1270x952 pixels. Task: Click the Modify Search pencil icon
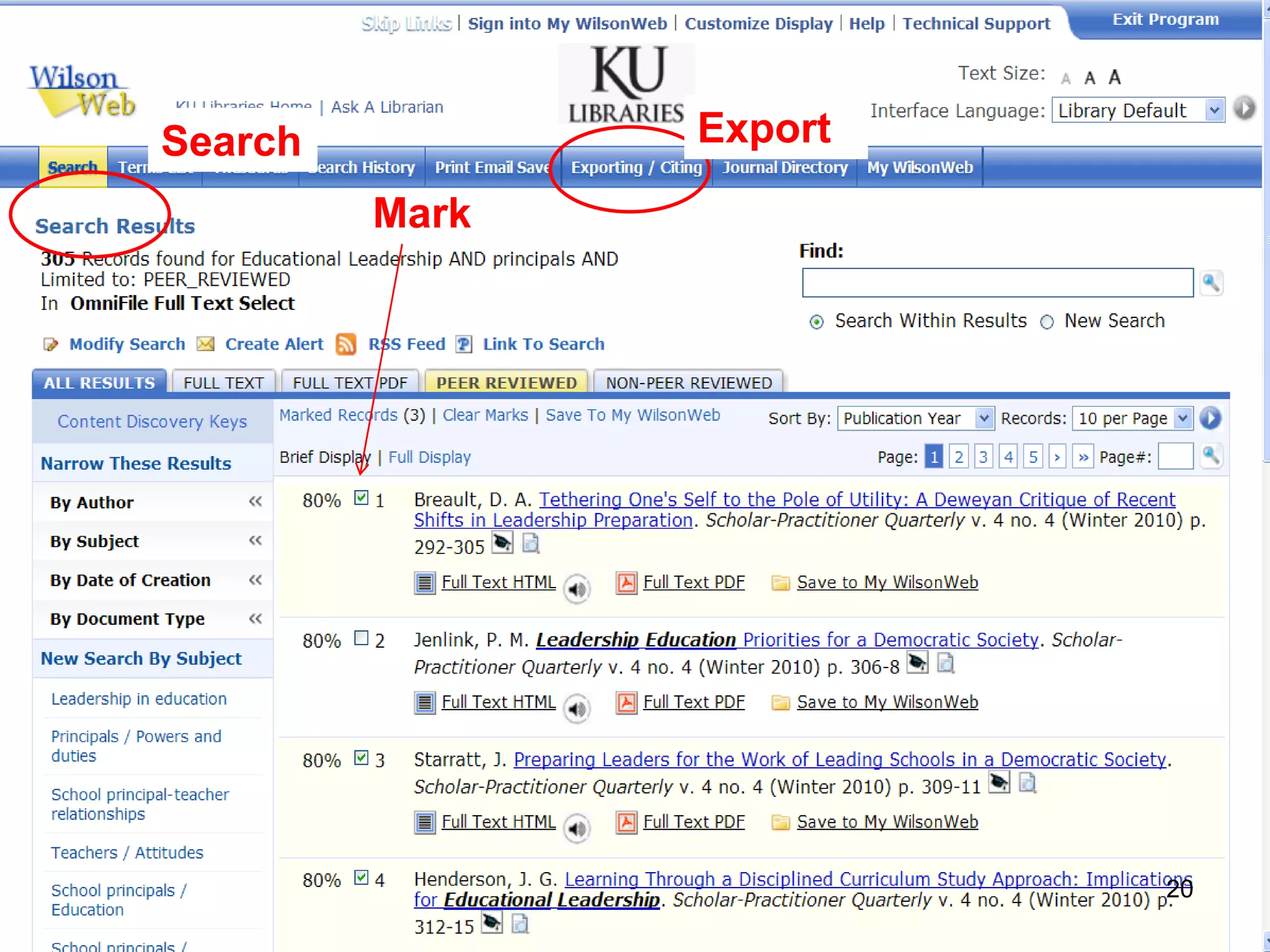[51, 344]
